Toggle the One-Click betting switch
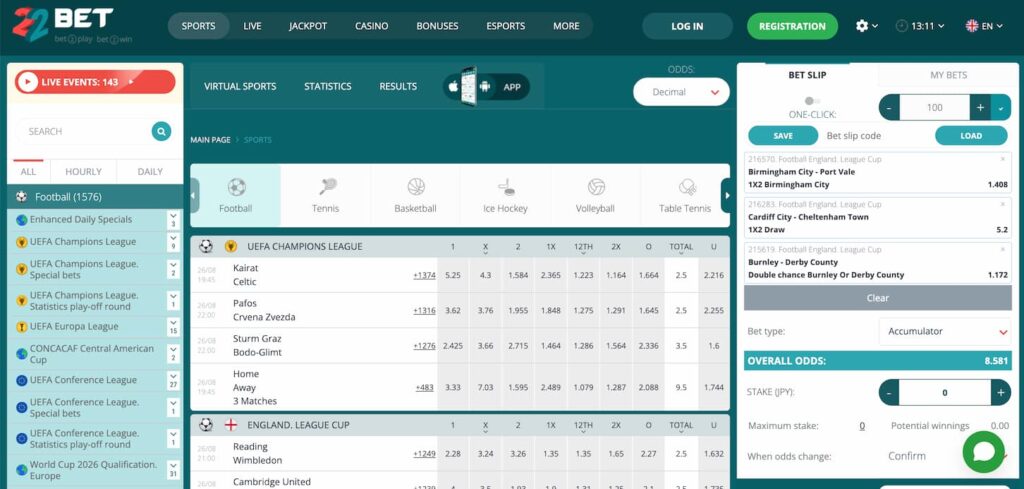This screenshot has width=1024, height=489. (812, 101)
